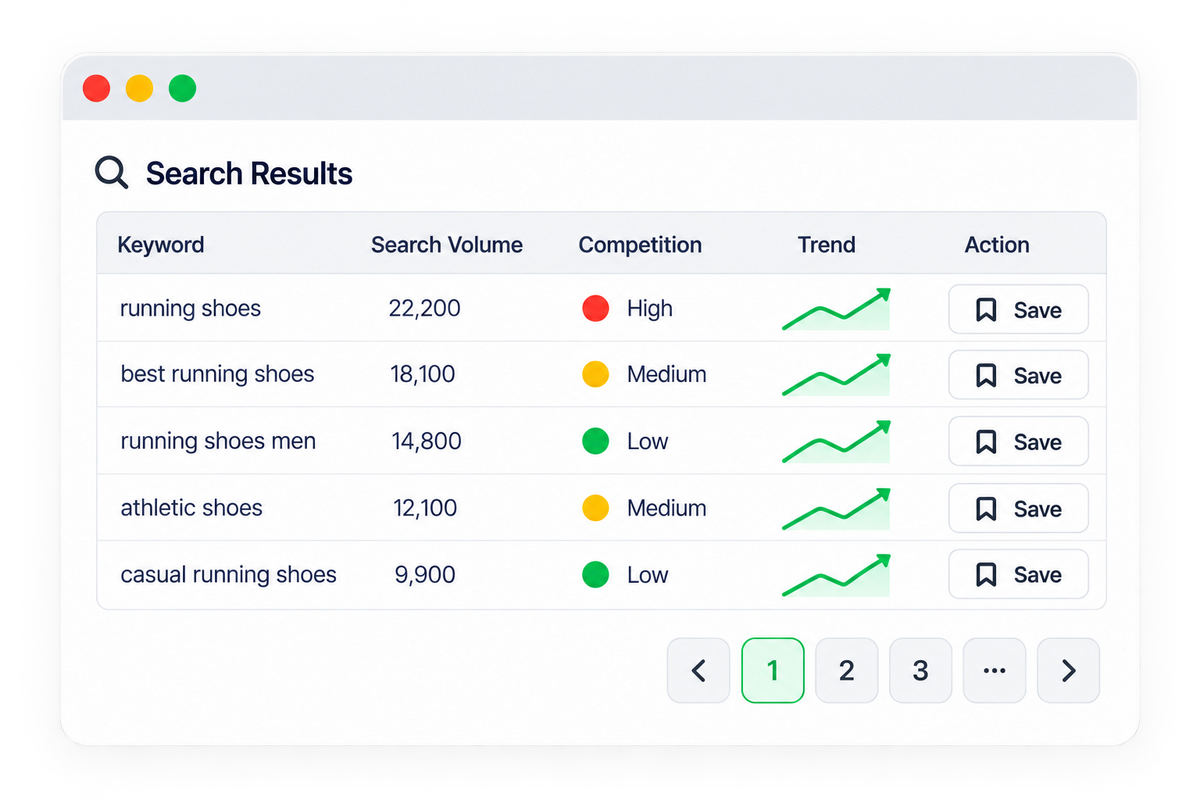The width and height of the screenshot is (1200, 800).
Task: Jump to page 3
Action: [920, 670]
